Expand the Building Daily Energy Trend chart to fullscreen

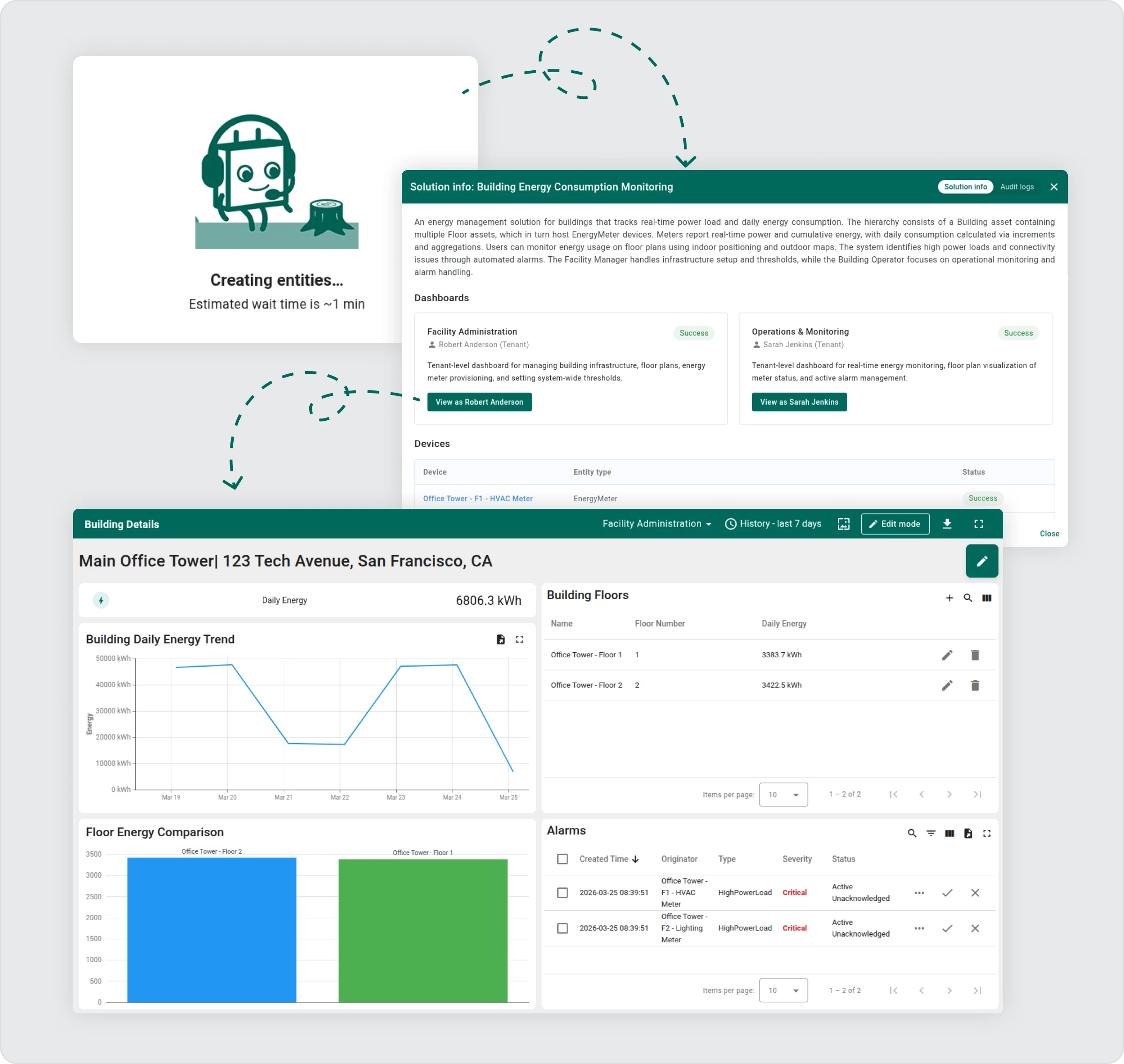point(519,639)
